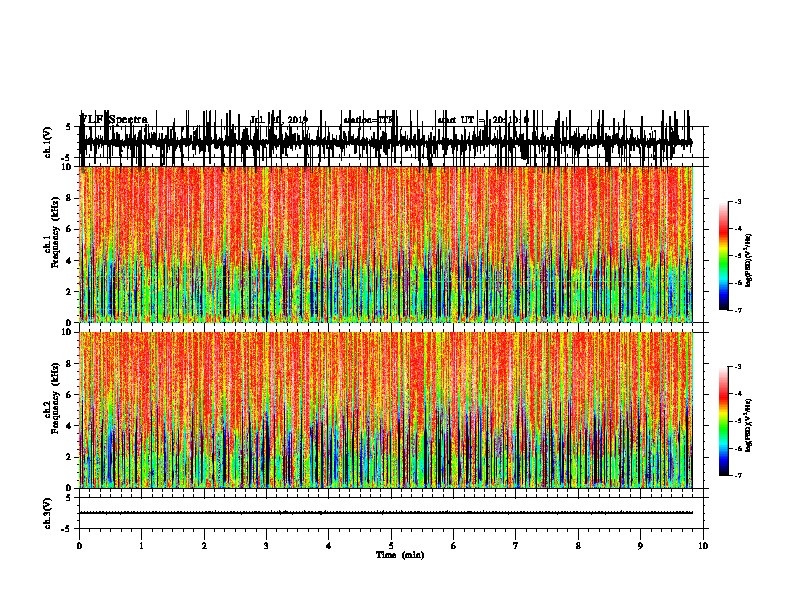
Task: Click the ch.2 color bar PSD unit label
Action: coord(749,425)
